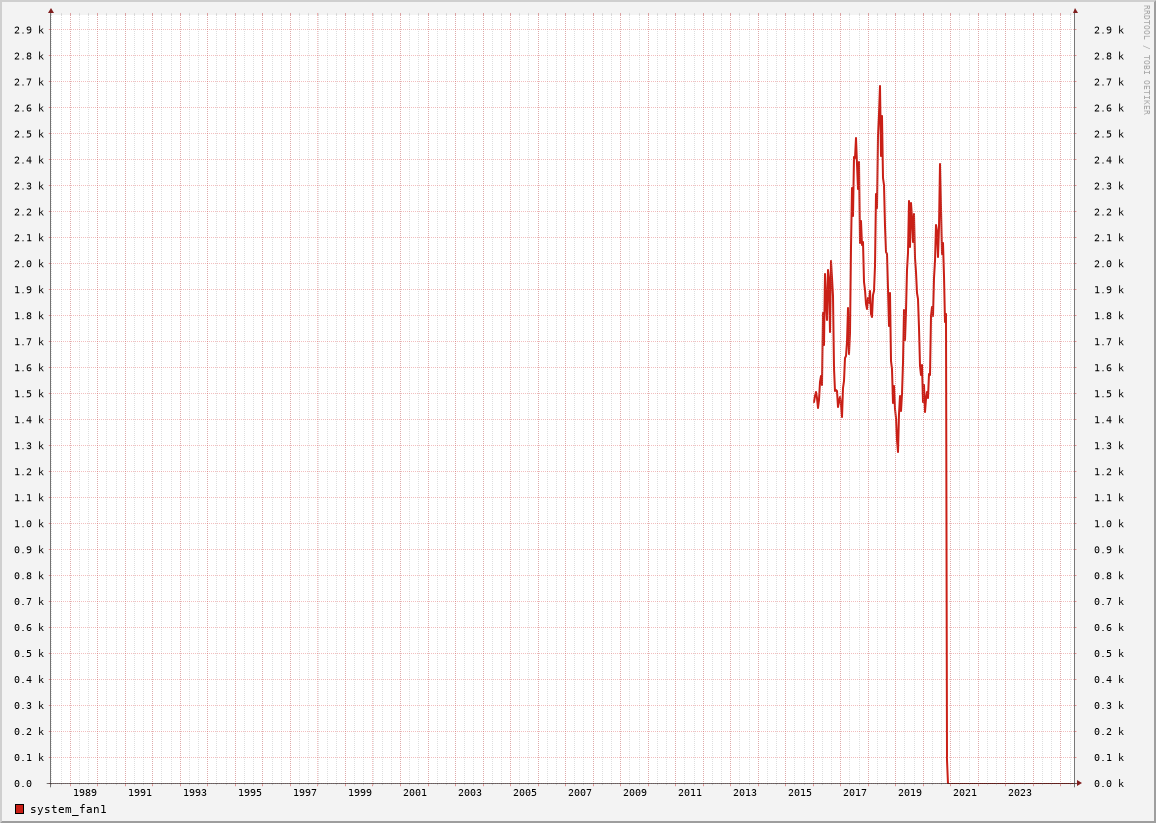Screen dimensions: 1156x823
Task: Select the 2005 label on the x-axis
Action: 525,793
